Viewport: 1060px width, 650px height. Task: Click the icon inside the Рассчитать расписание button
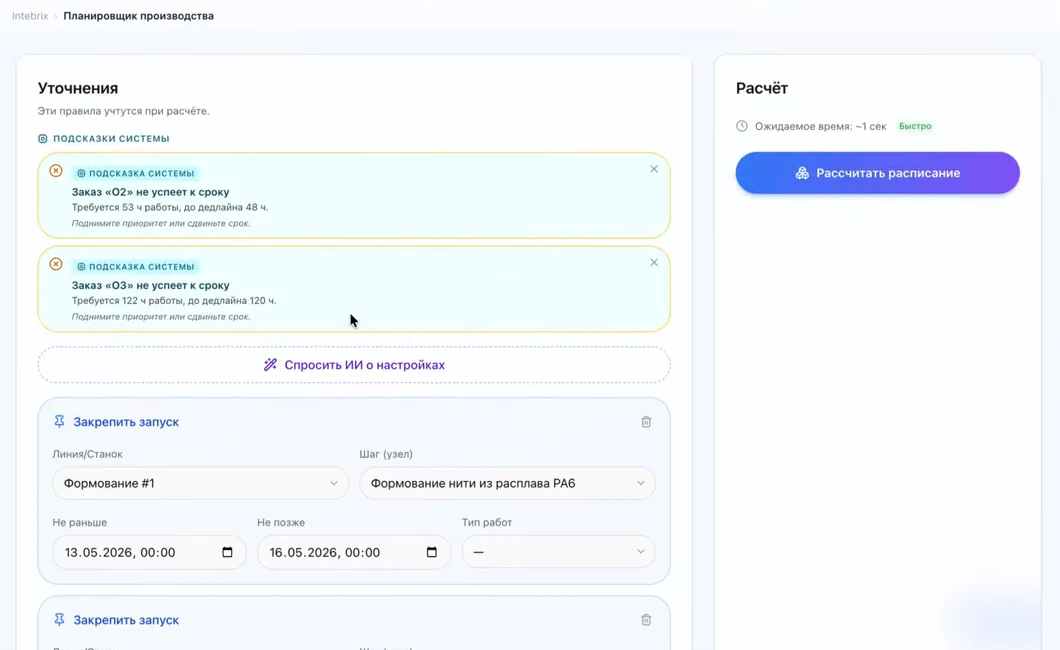coord(802,173)
